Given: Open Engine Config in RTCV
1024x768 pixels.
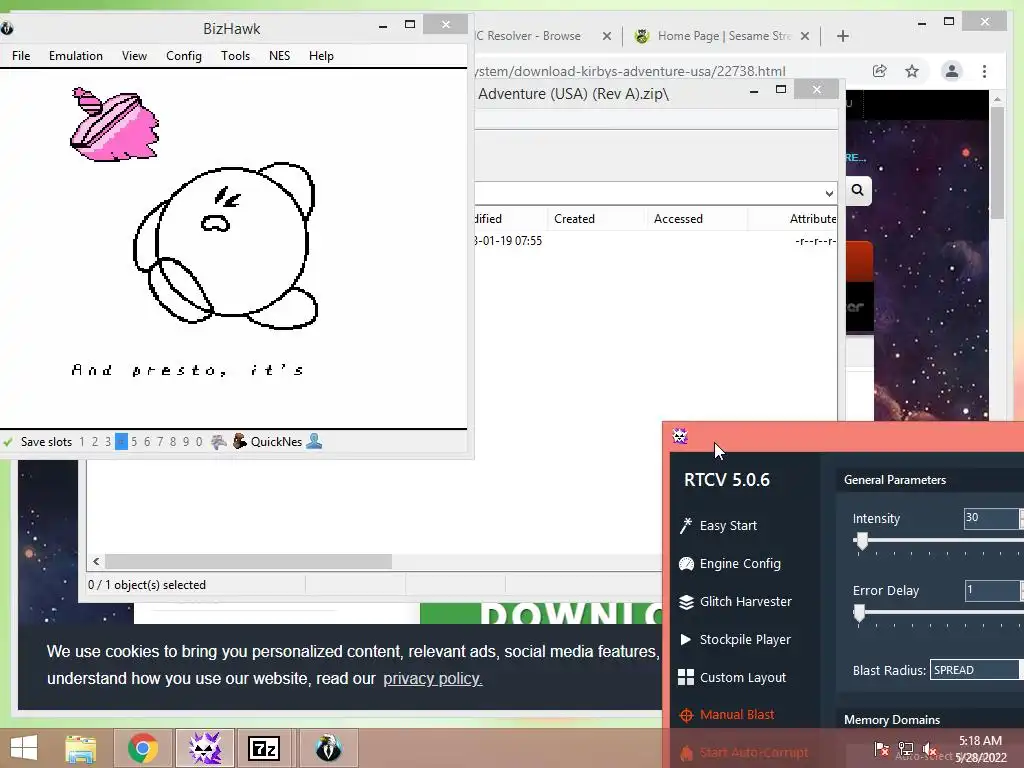Looking at the screenshot, I should click(730, 564).
